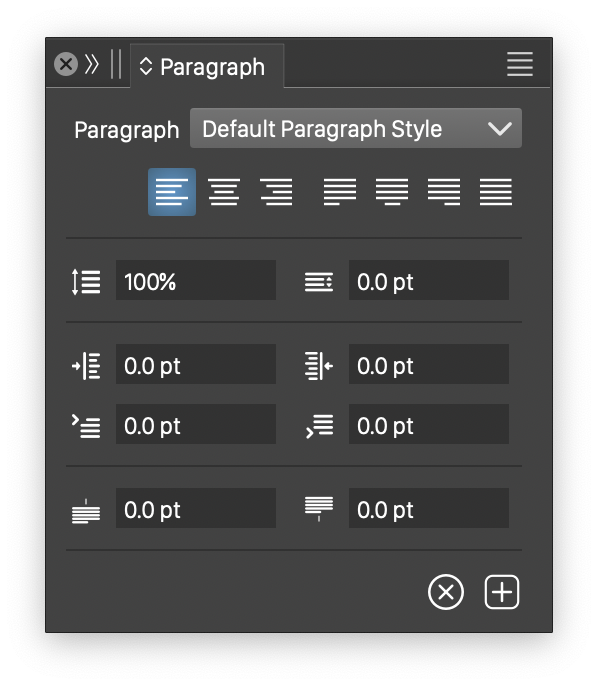
Task: Select align center paragraph alignment
Action: 224,192
